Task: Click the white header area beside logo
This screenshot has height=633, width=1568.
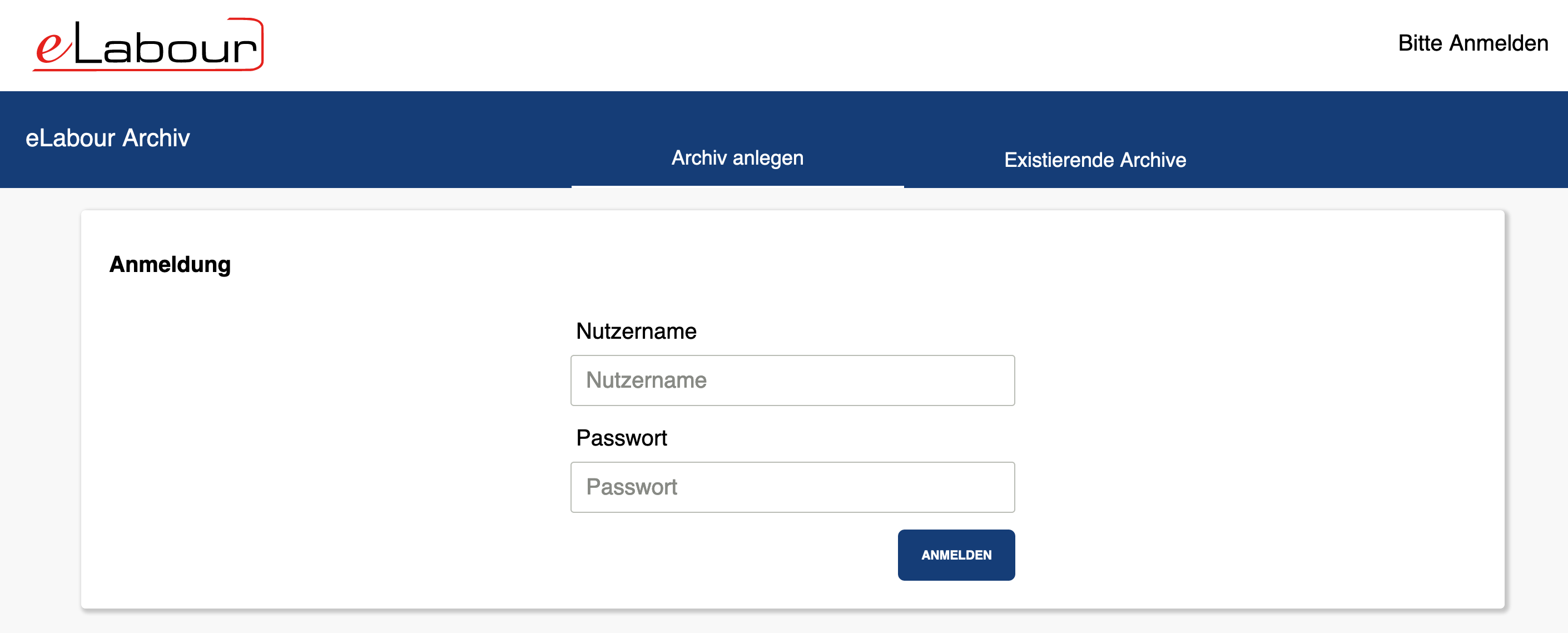Action: [x=791, y=46]
